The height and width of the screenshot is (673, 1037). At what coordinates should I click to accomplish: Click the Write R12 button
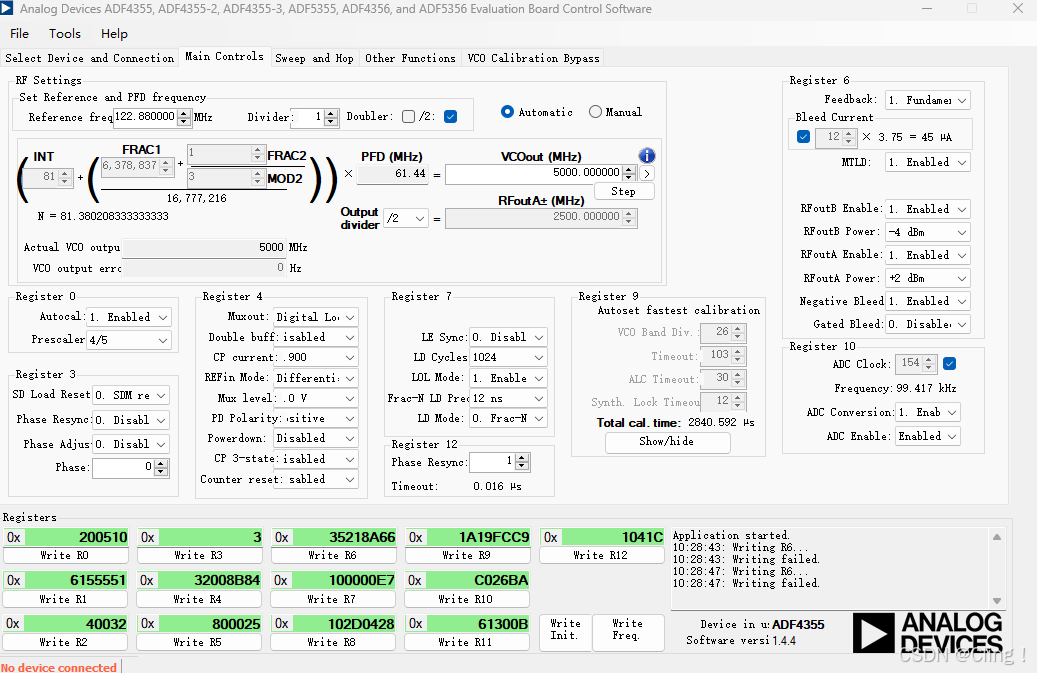(601, 555)
